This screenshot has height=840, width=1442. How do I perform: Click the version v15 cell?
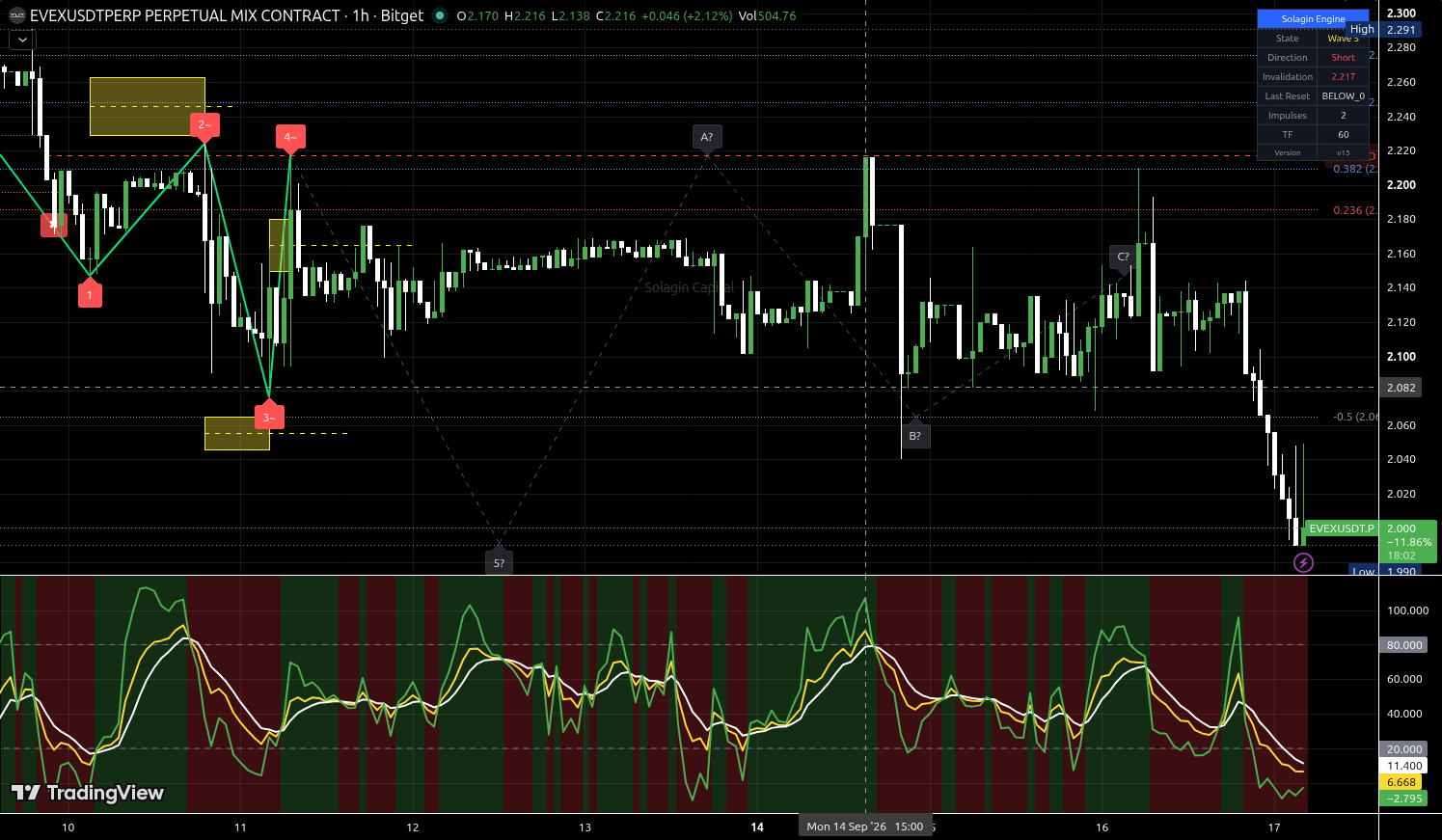(x=1343, y=153)
